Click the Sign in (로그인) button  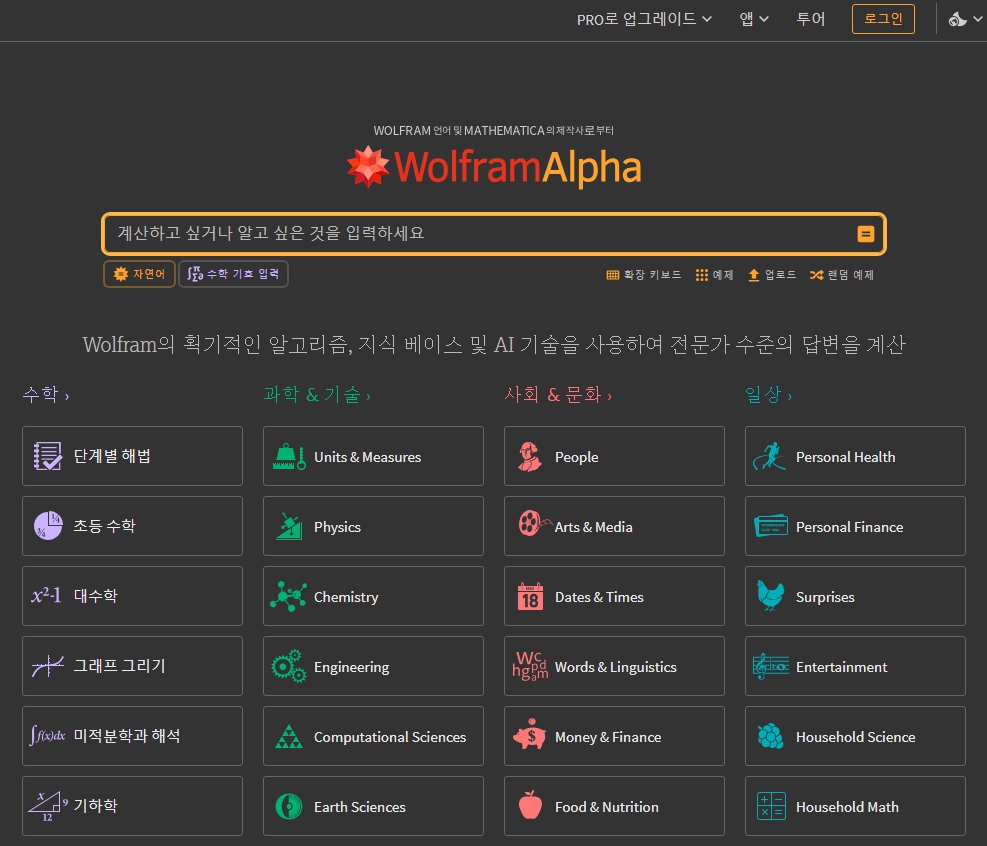tap(883, 19)
